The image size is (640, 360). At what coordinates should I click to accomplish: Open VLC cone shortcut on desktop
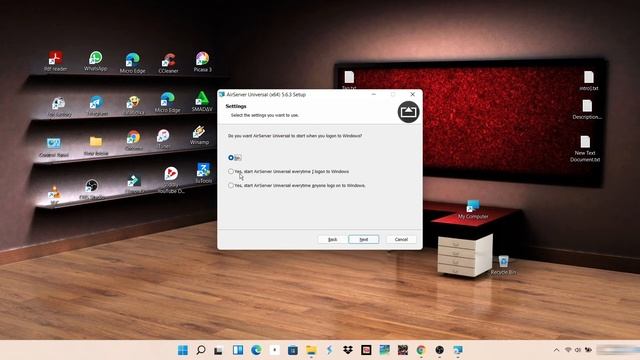(54, 195)
